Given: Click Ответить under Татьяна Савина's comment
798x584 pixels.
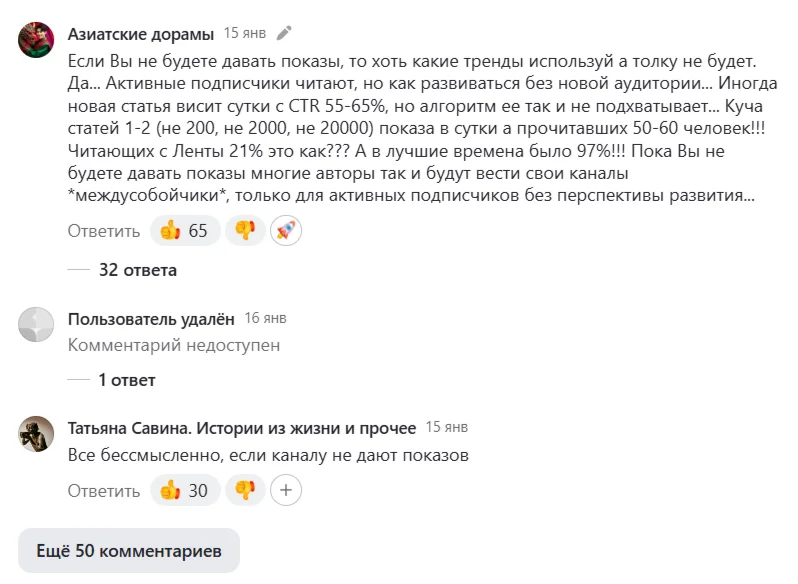Looking at the screenshot, I should click(x=104, y=491).
